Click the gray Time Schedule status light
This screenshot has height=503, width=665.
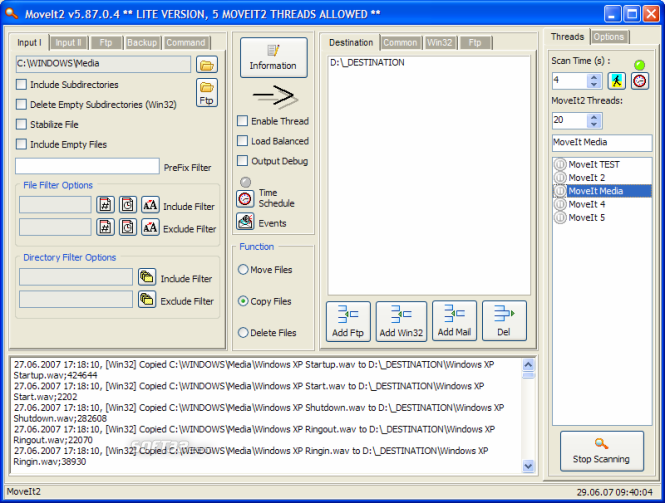[245, 182]
